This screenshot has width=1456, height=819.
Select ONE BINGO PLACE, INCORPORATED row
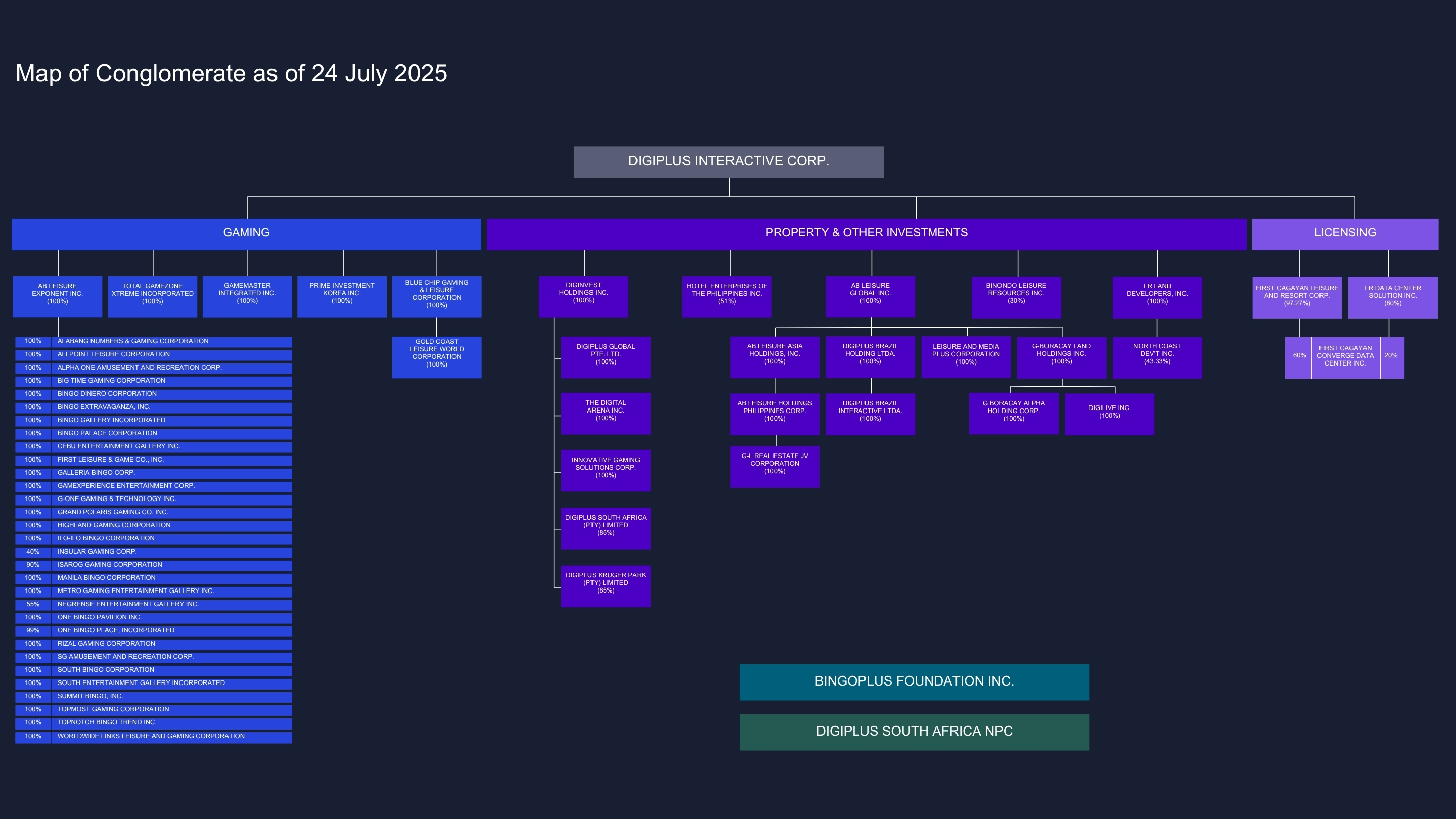pyautogui.click(x=154, y=631)
